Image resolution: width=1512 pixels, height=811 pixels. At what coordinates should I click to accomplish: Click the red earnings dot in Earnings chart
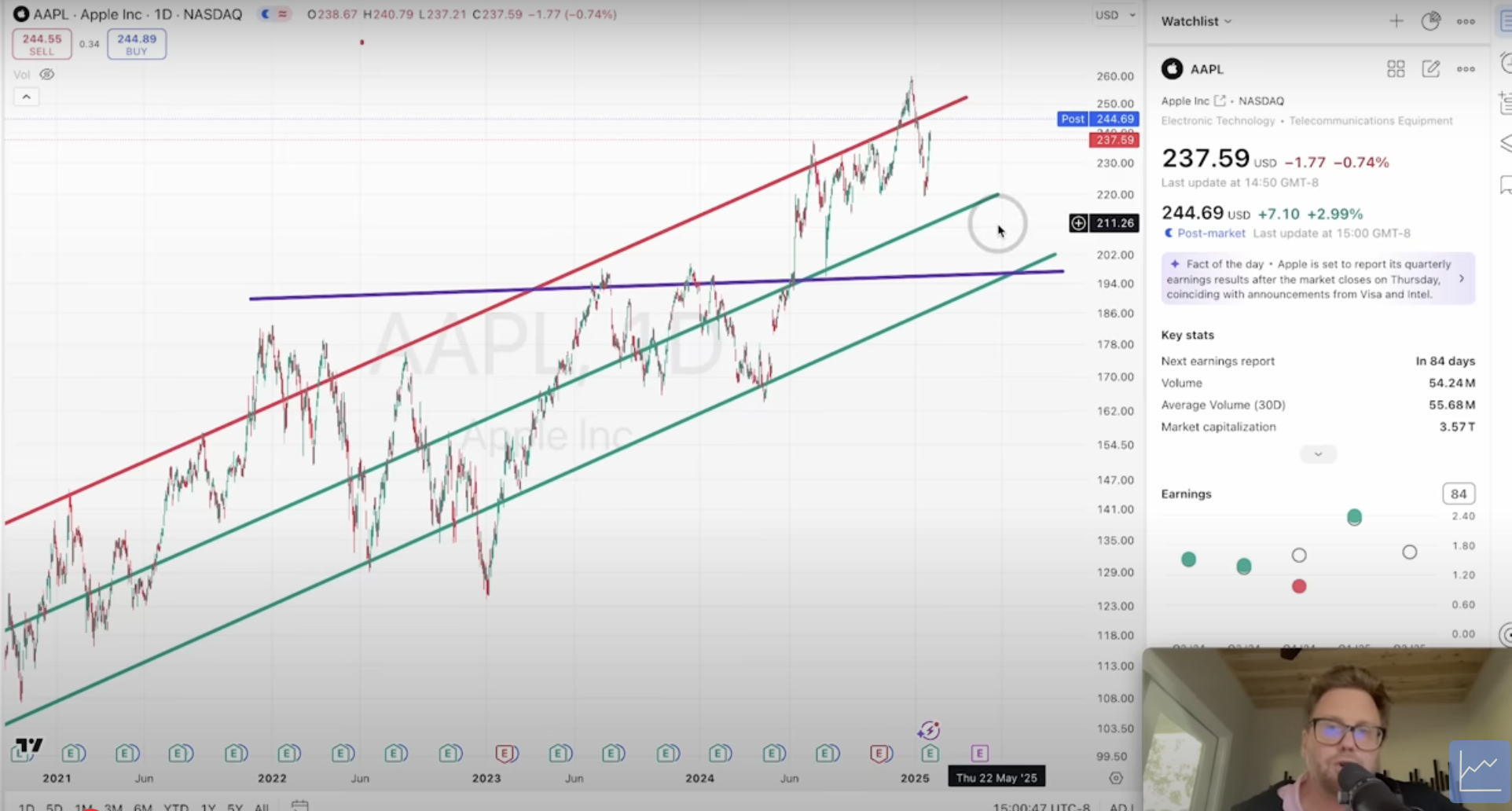point(1299,586)
